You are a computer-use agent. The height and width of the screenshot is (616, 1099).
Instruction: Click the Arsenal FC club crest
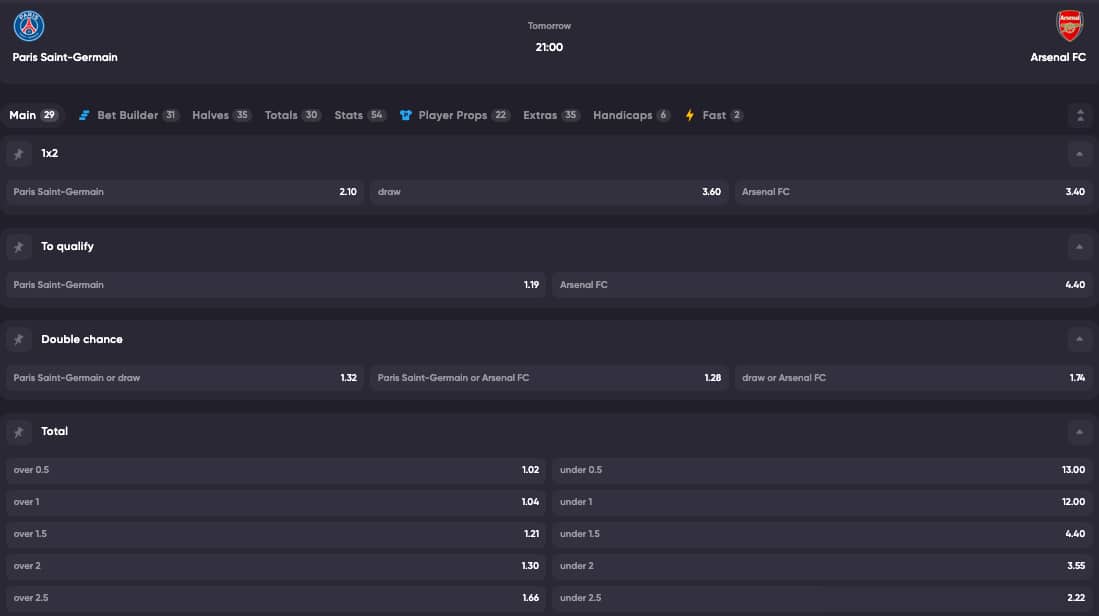click(1070, 26)
